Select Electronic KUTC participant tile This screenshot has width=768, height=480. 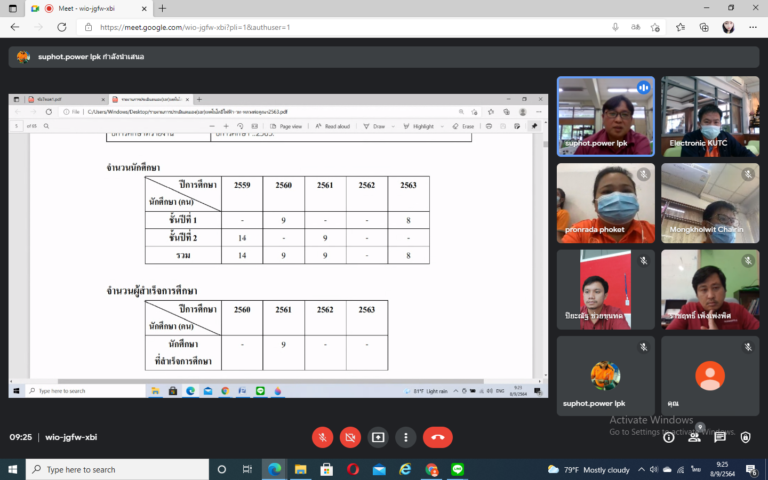[709, 116]
